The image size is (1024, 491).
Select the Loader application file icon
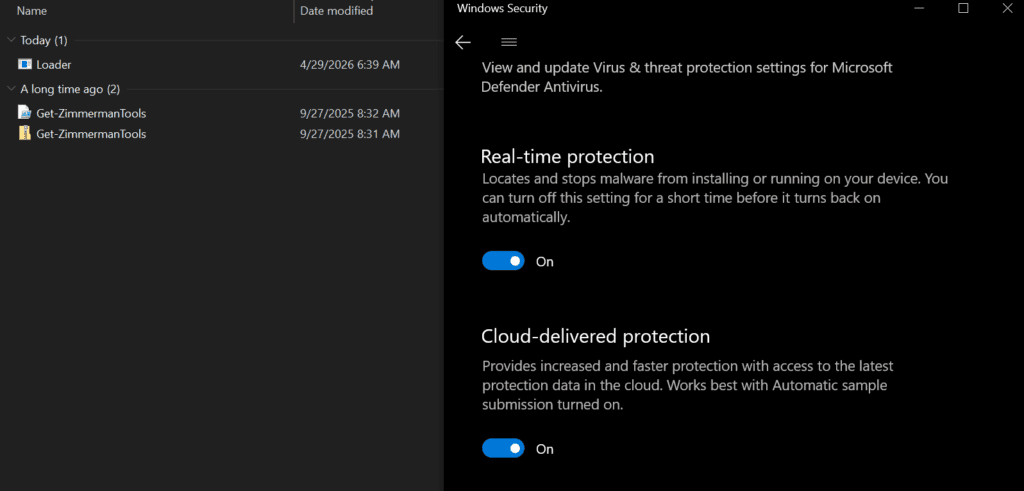pyautogui.click(x=25, y=65)
